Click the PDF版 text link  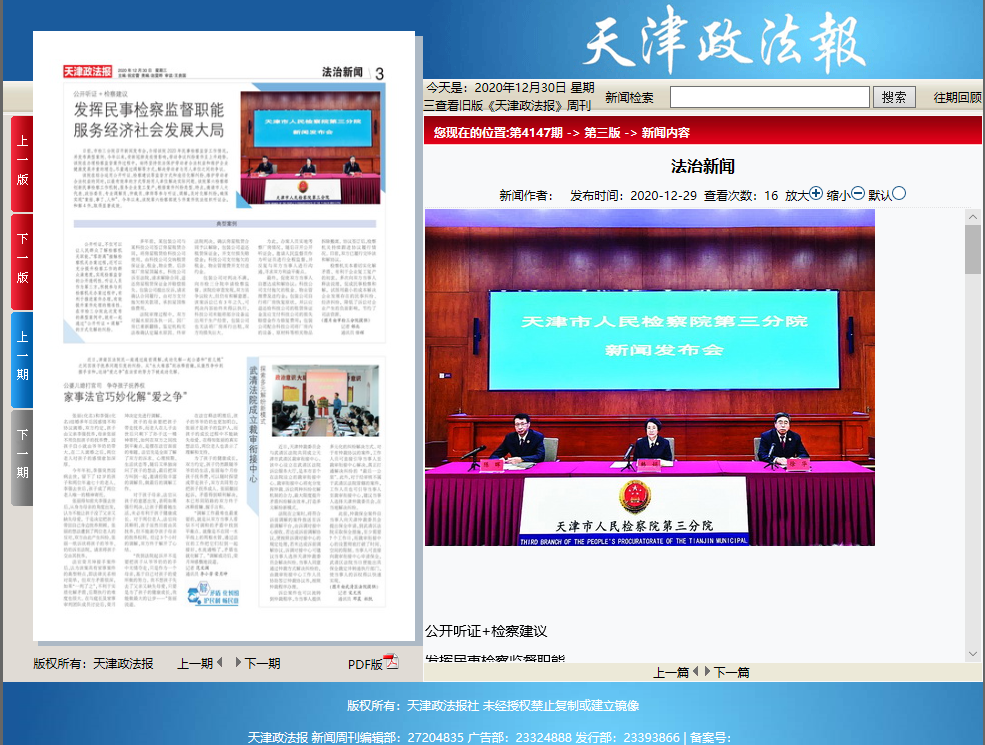[x=365, y=664]
